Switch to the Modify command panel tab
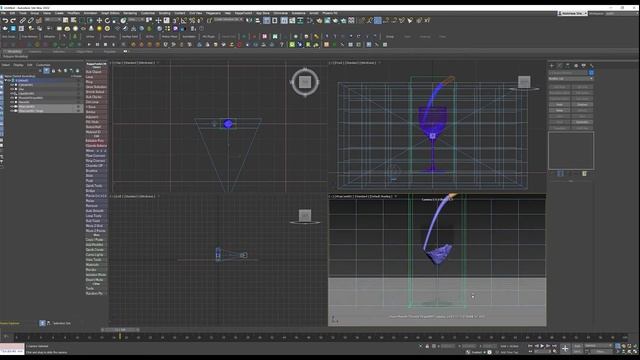This screenshot has height=360, width=640. click(560, 65)
